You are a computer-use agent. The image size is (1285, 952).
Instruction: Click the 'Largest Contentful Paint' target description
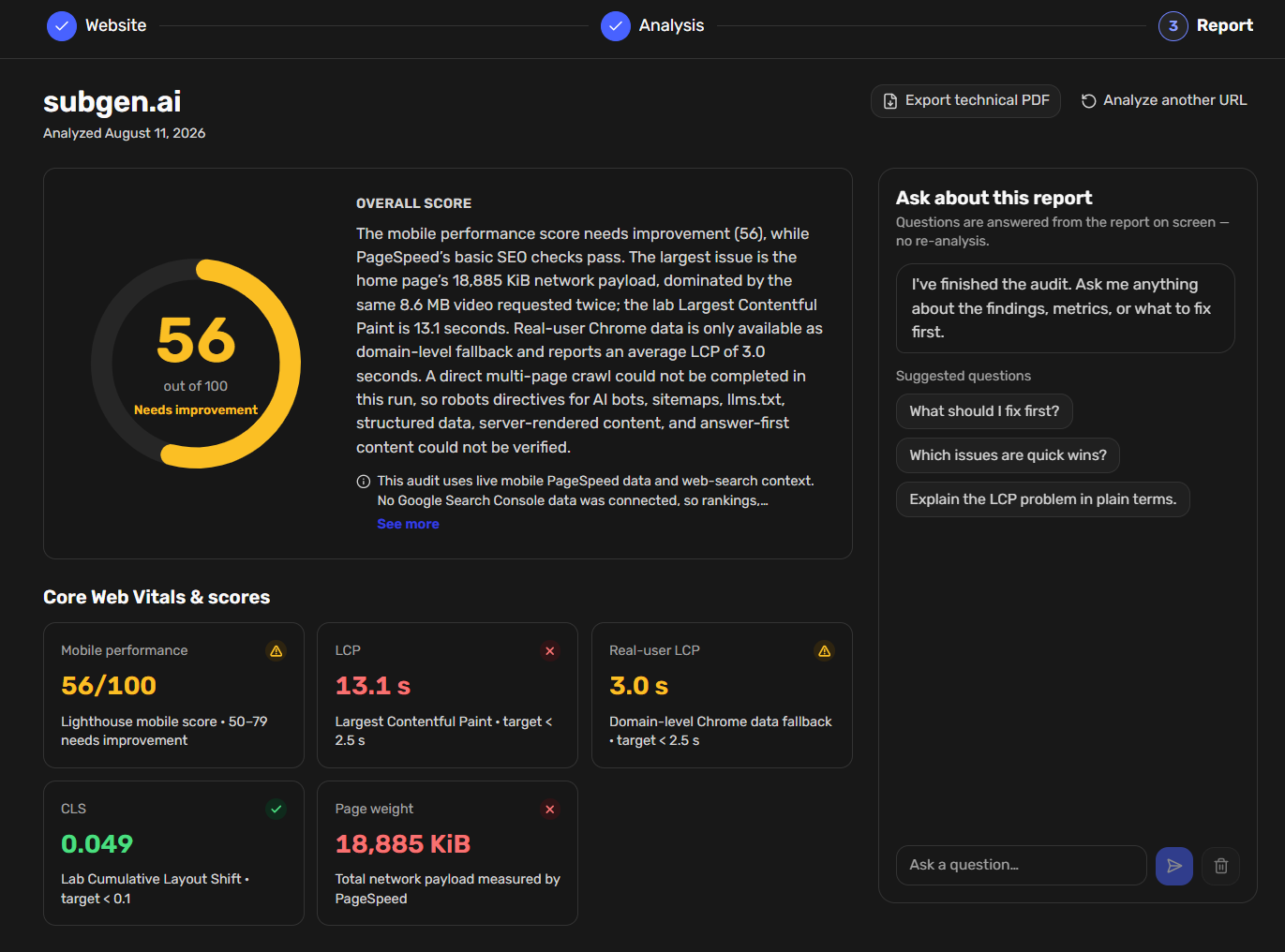(444, 732)
